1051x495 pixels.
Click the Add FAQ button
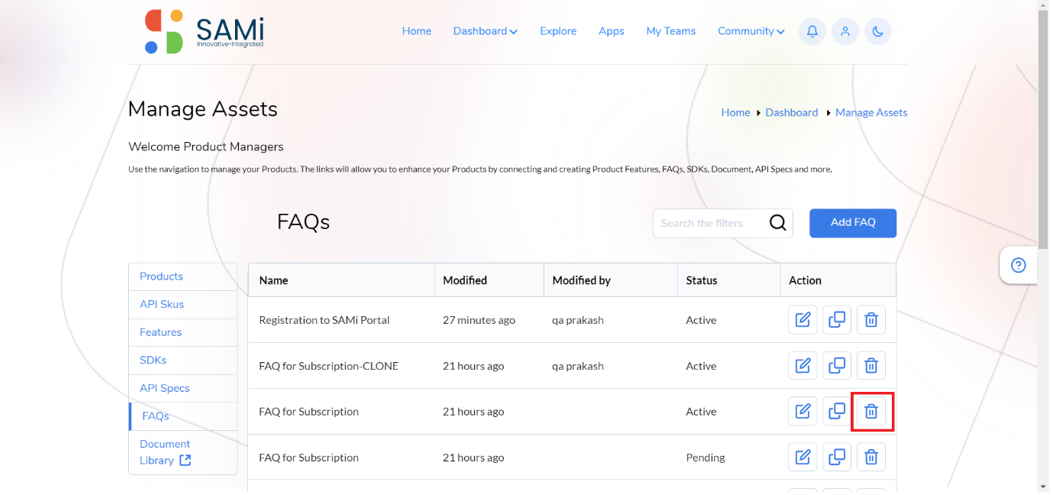point(853,223)
